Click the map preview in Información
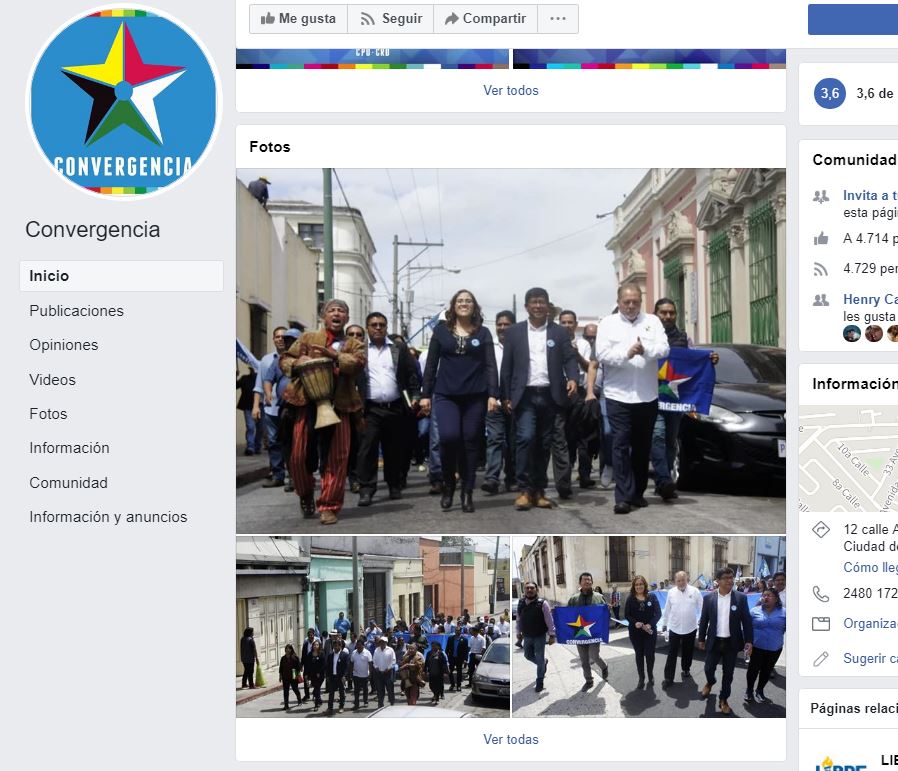 point(848,458)
